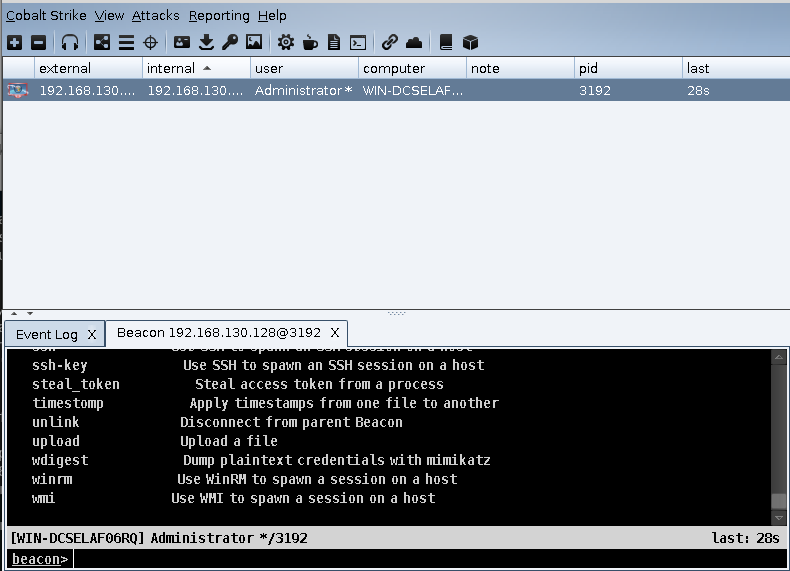Screen dimensions: 790x571
Task: Switch to the pivot graph view icon
Action: click(101, 42)
